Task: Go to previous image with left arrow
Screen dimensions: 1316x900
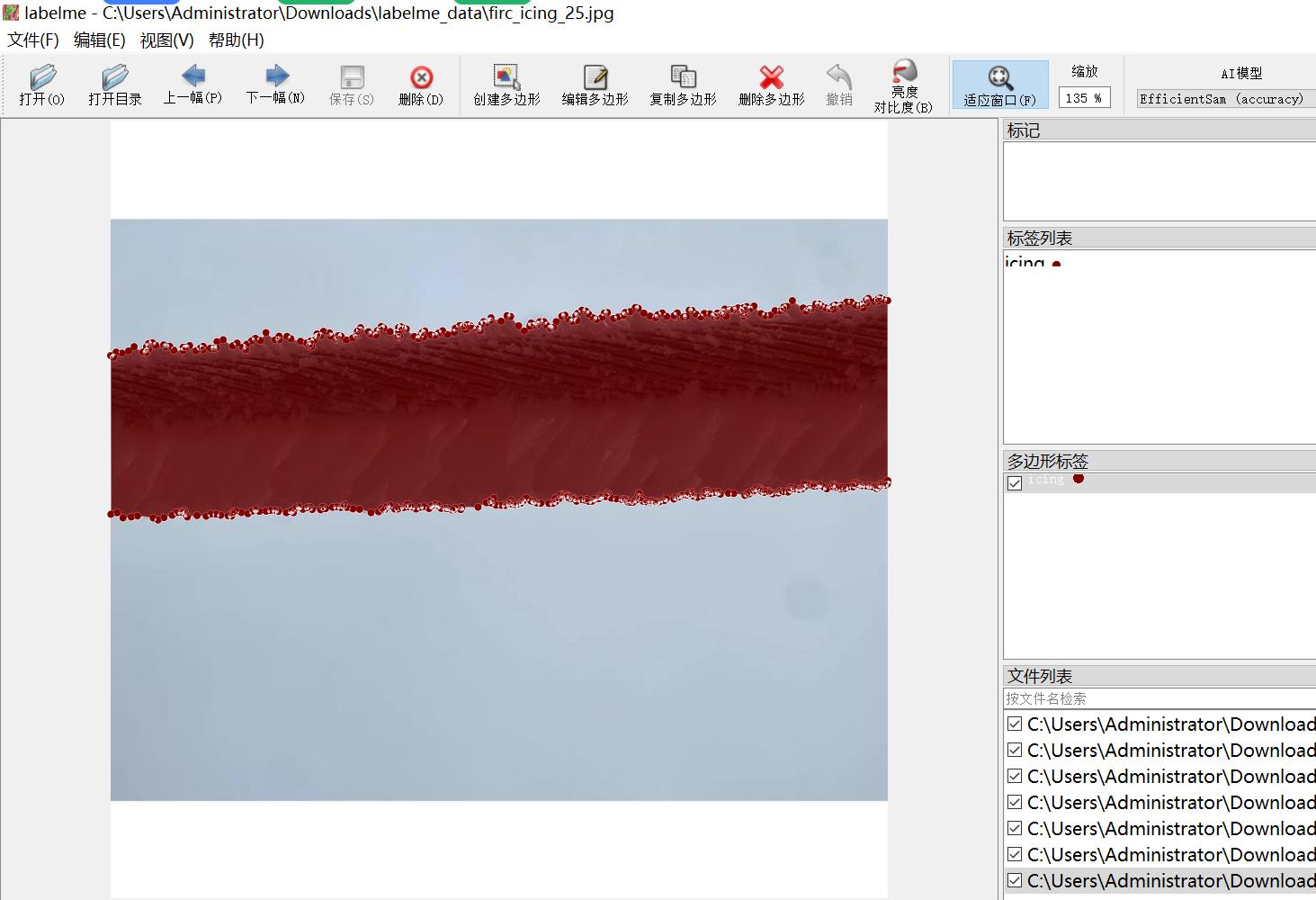Action: point(192,76)
